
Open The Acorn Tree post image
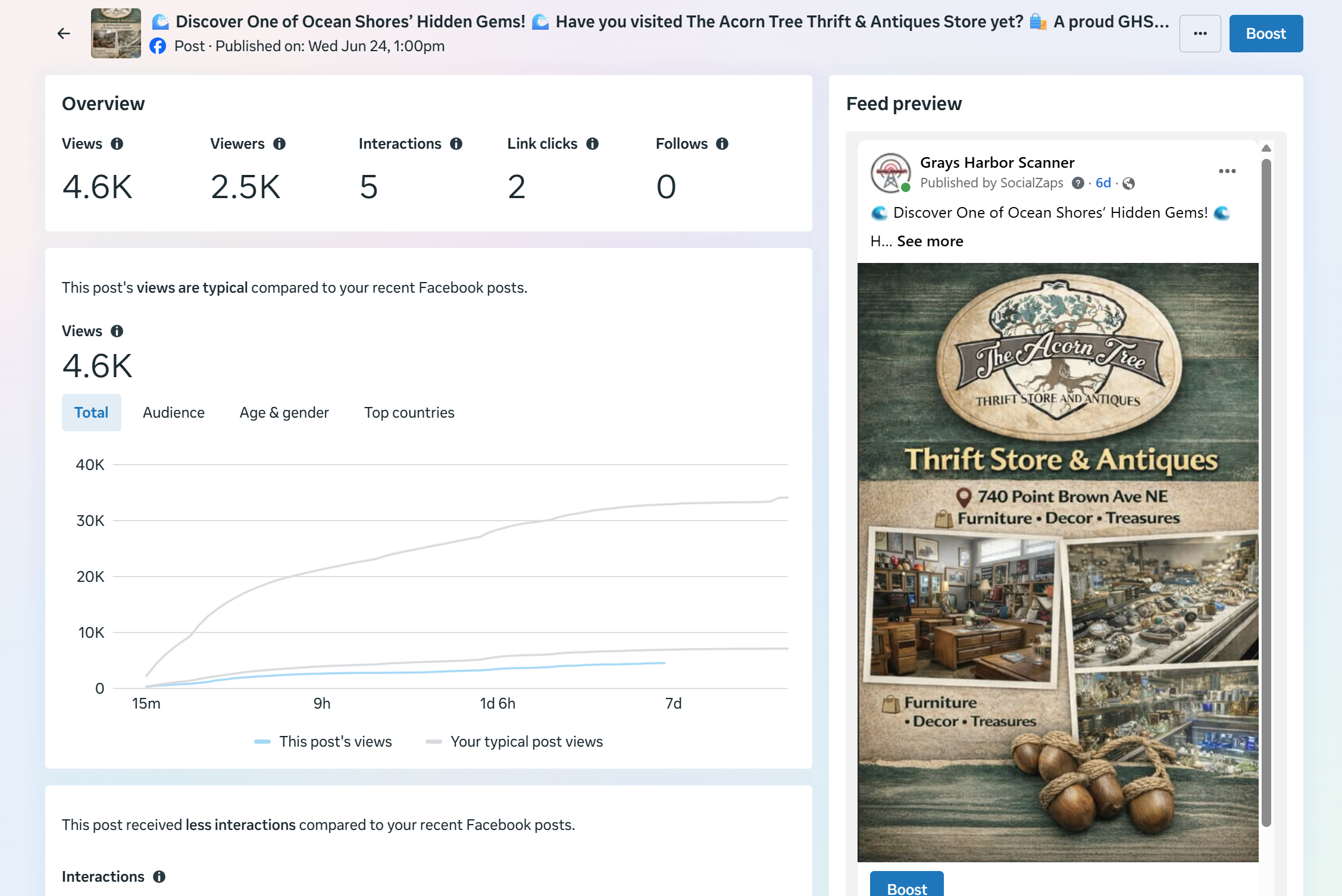point(1058,563)
